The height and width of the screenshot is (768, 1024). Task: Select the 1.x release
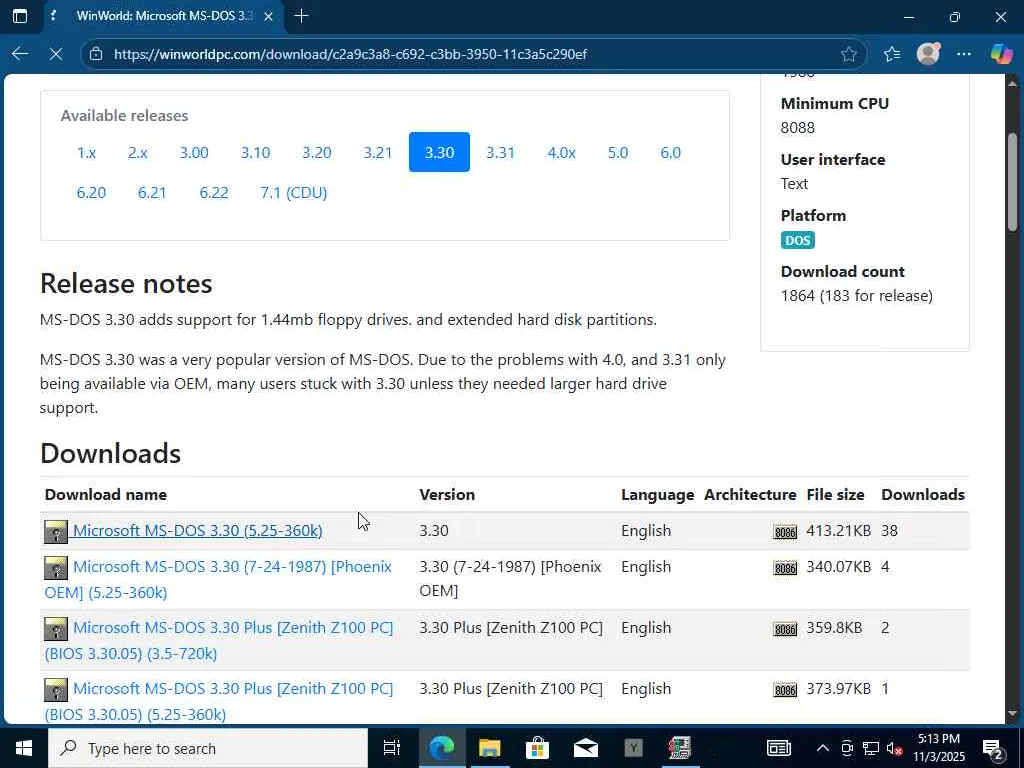[86, 153]
